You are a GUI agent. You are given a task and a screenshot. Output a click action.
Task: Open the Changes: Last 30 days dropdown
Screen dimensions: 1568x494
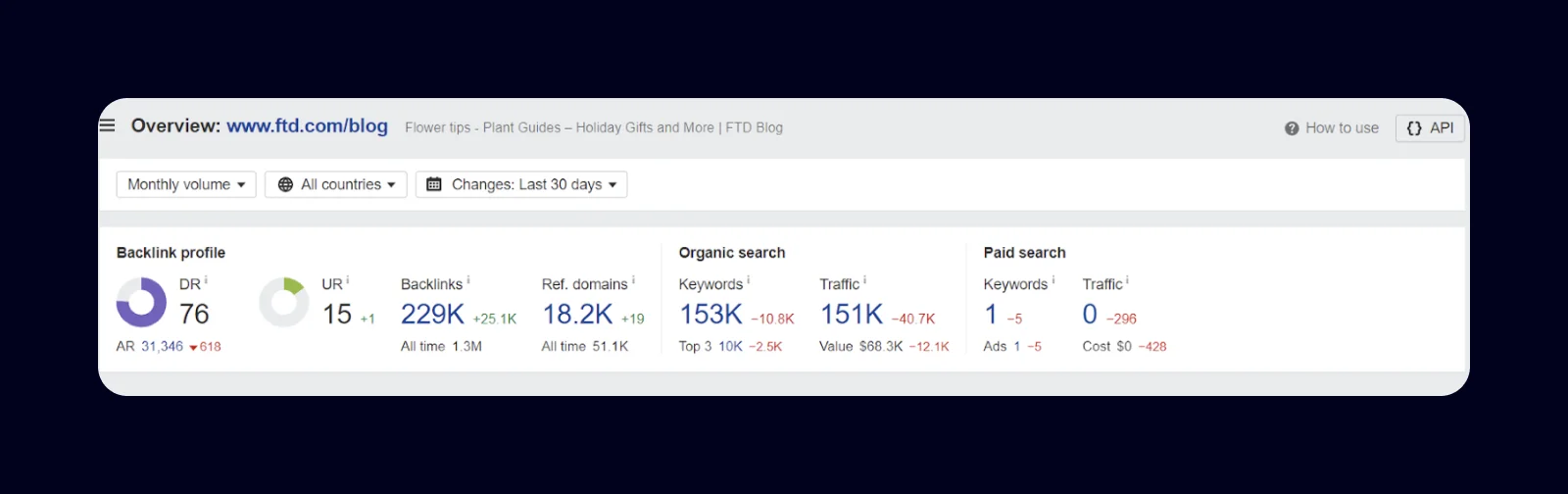pos(521,184)
